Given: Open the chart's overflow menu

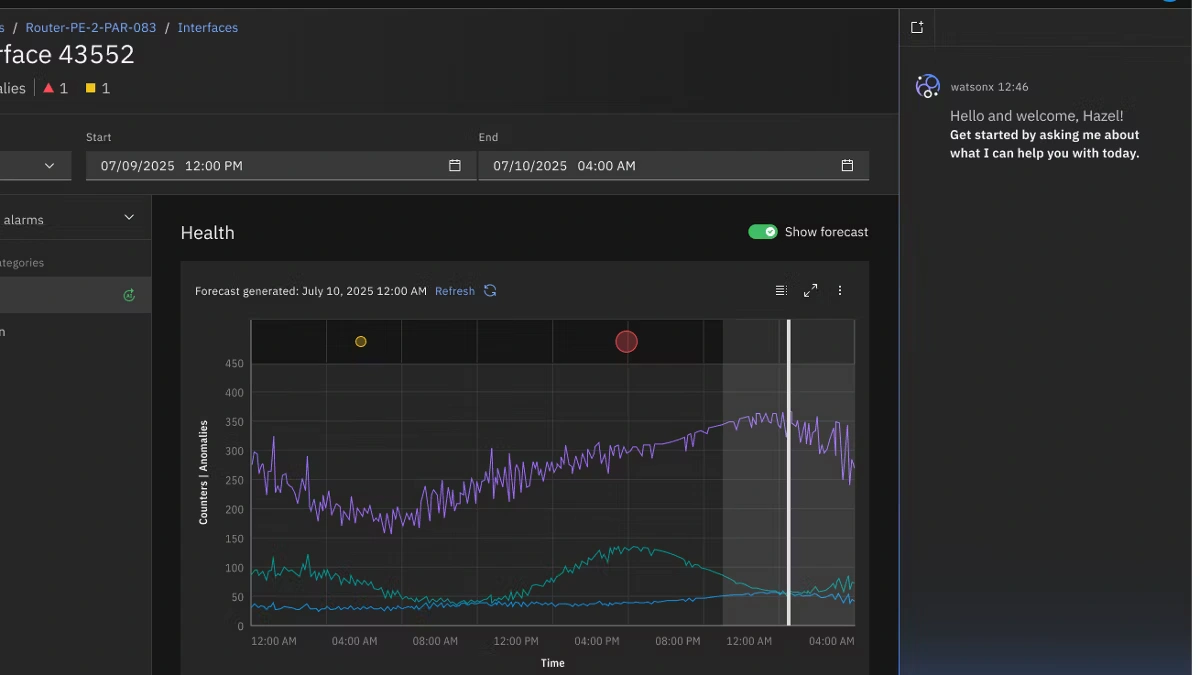Looking at the screenshot, I should [840, 290].
